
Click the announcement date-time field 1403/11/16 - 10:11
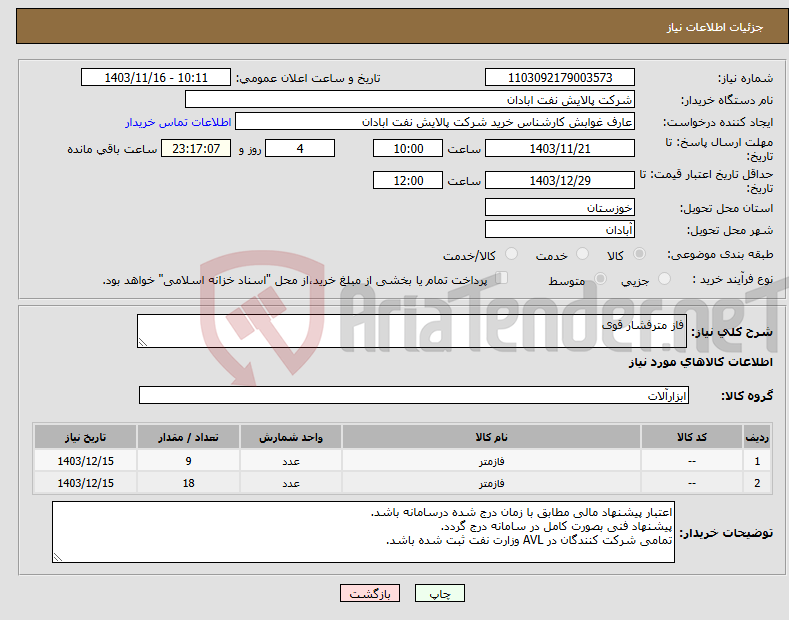[156, 78]
